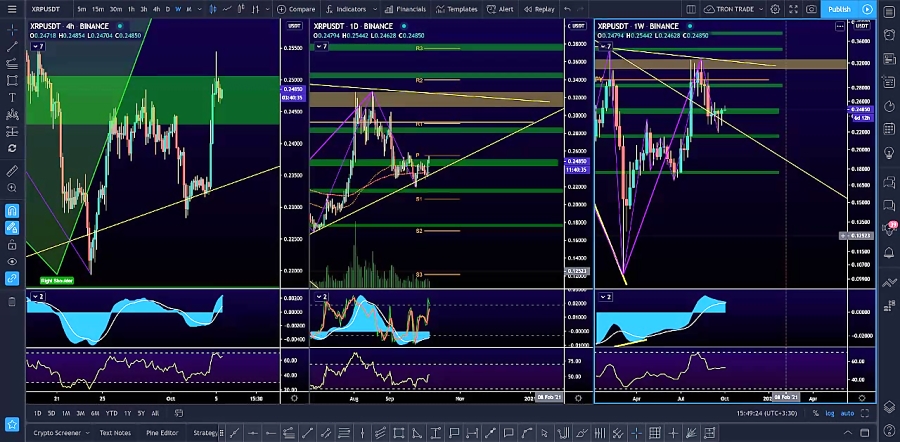
Task: Switch to the 4h timeframe
Action: pyautogui.click(x=156, y=9)
